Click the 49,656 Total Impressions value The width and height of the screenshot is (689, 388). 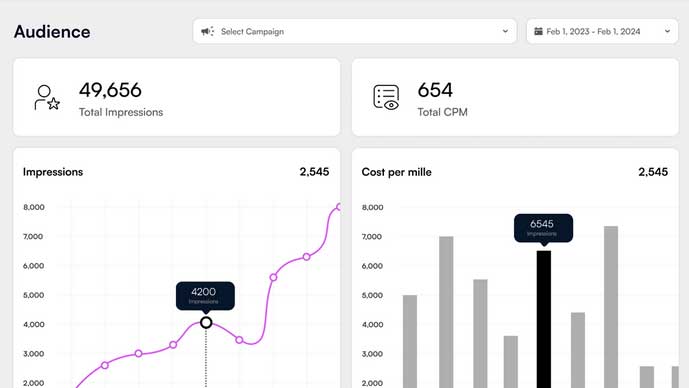pos(110,90)
